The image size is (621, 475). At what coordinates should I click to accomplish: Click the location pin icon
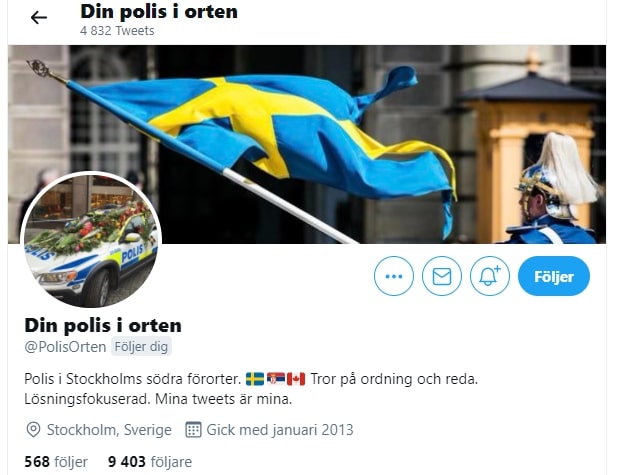click(33, 430)
